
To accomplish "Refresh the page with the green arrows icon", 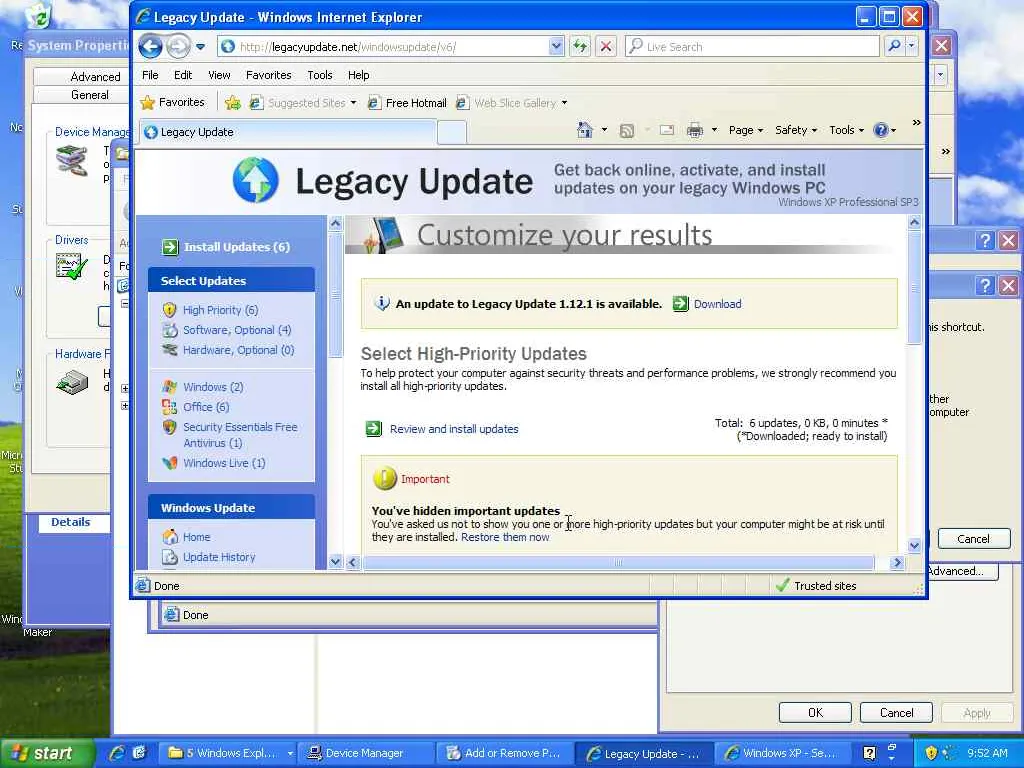I will tap(579, 46).
